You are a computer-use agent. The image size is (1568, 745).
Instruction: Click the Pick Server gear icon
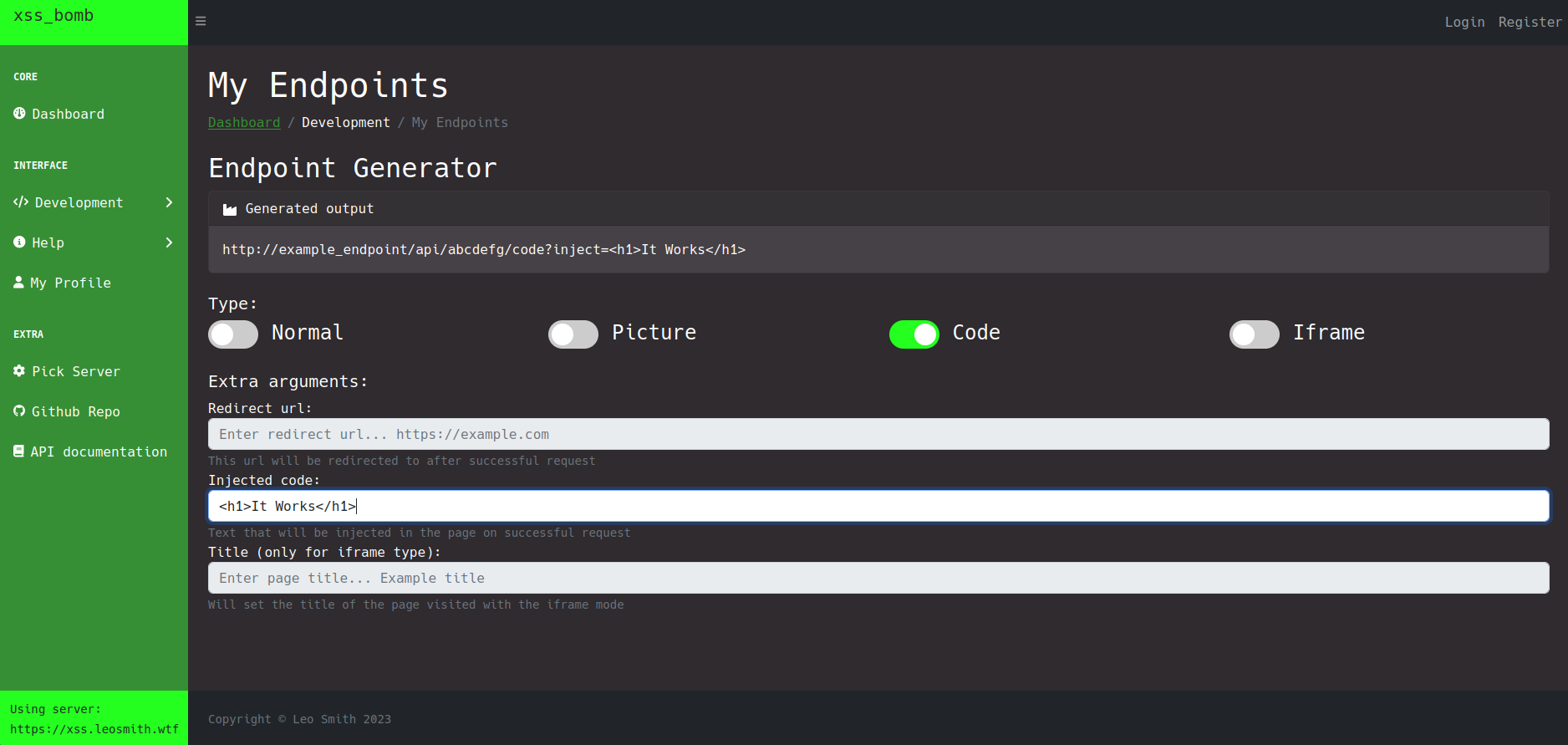[19, 371]
